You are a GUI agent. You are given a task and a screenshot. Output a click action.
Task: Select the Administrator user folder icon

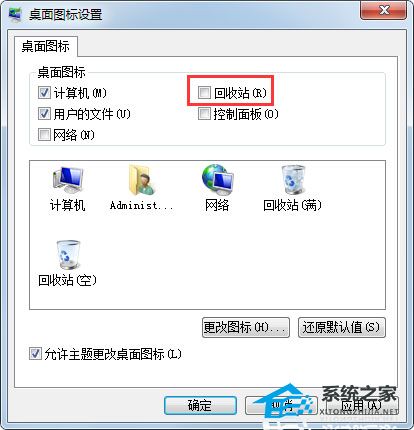click(142, 180)
